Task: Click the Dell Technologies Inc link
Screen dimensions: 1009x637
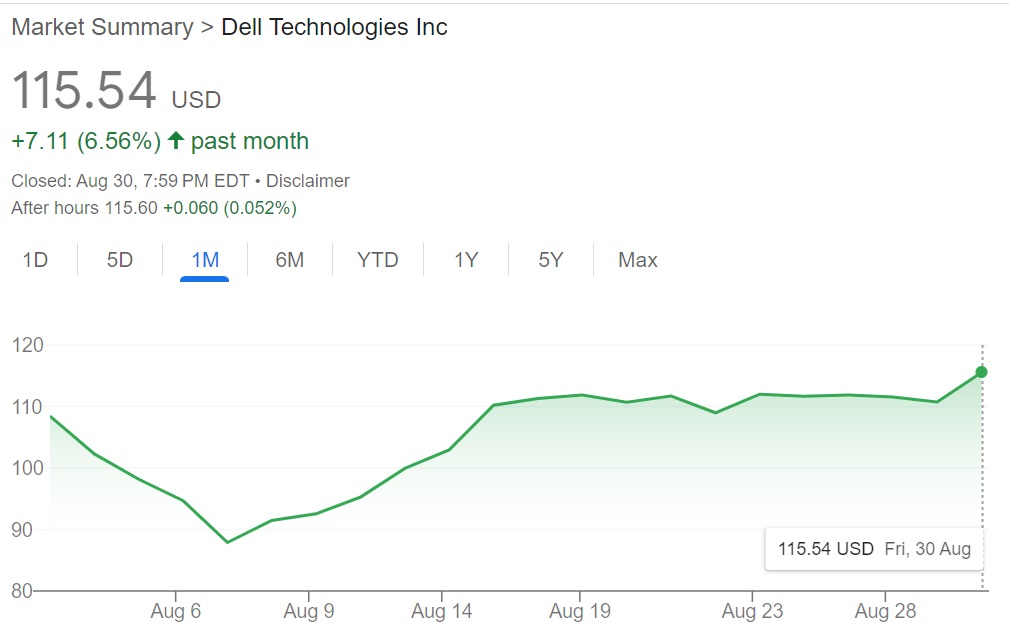Action: pos(334,27)
